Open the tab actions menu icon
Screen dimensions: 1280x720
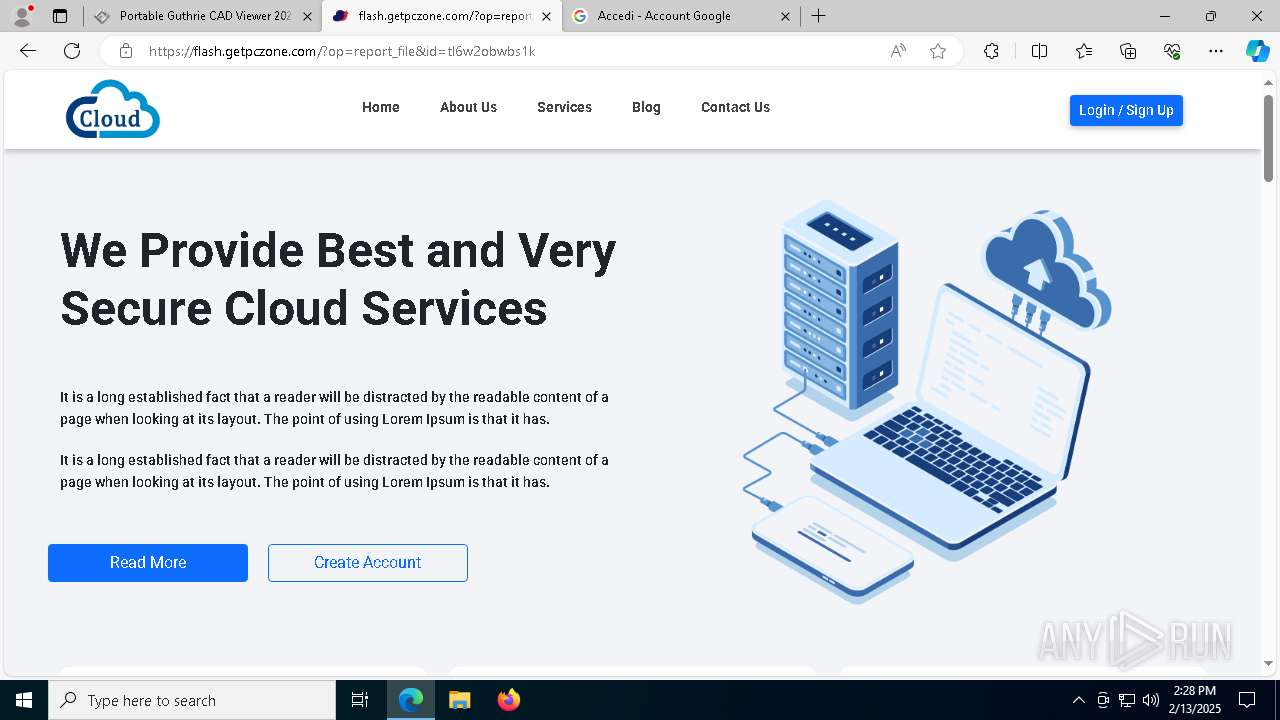coord(60,16)
